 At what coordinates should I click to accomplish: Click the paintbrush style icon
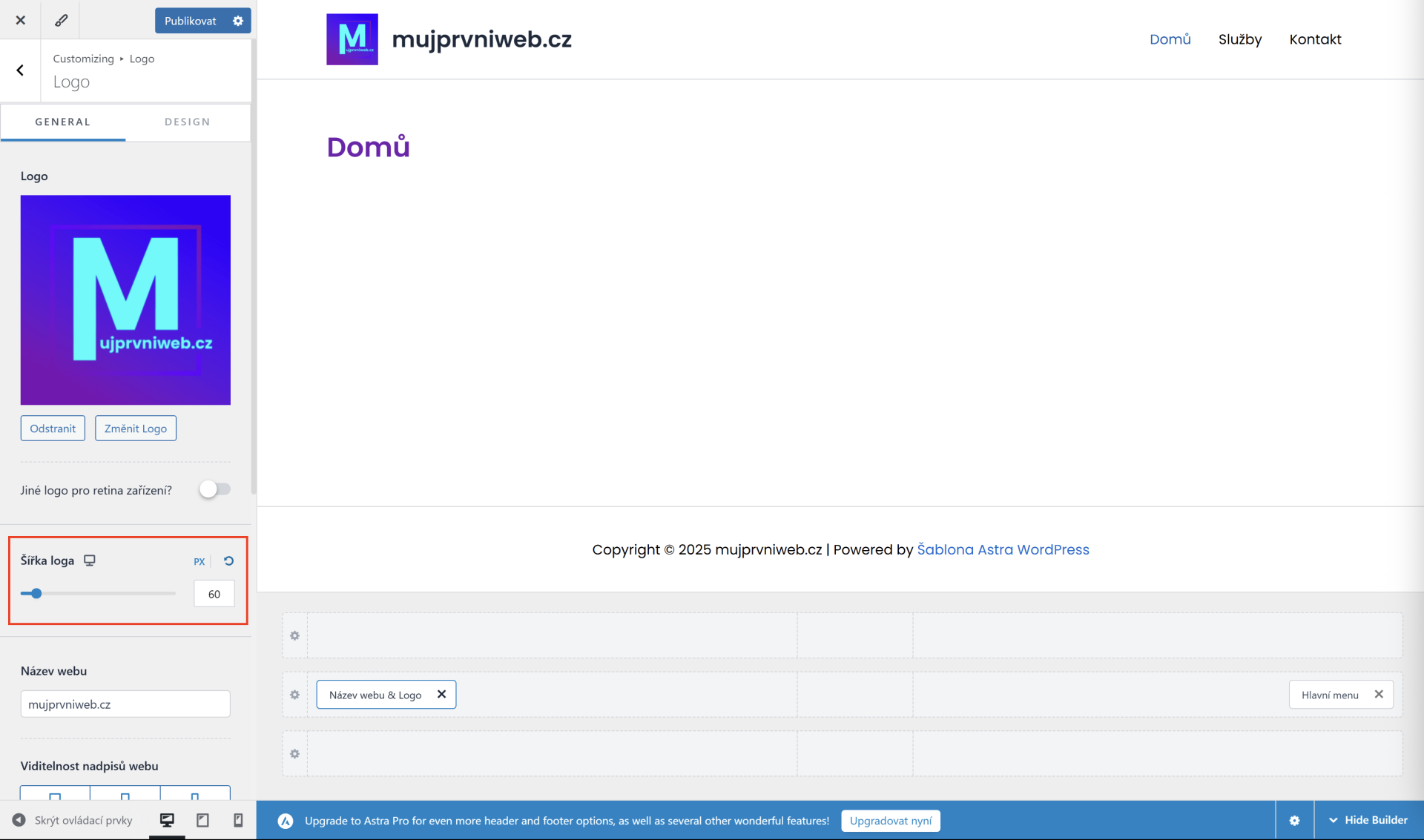click(61, 20)
